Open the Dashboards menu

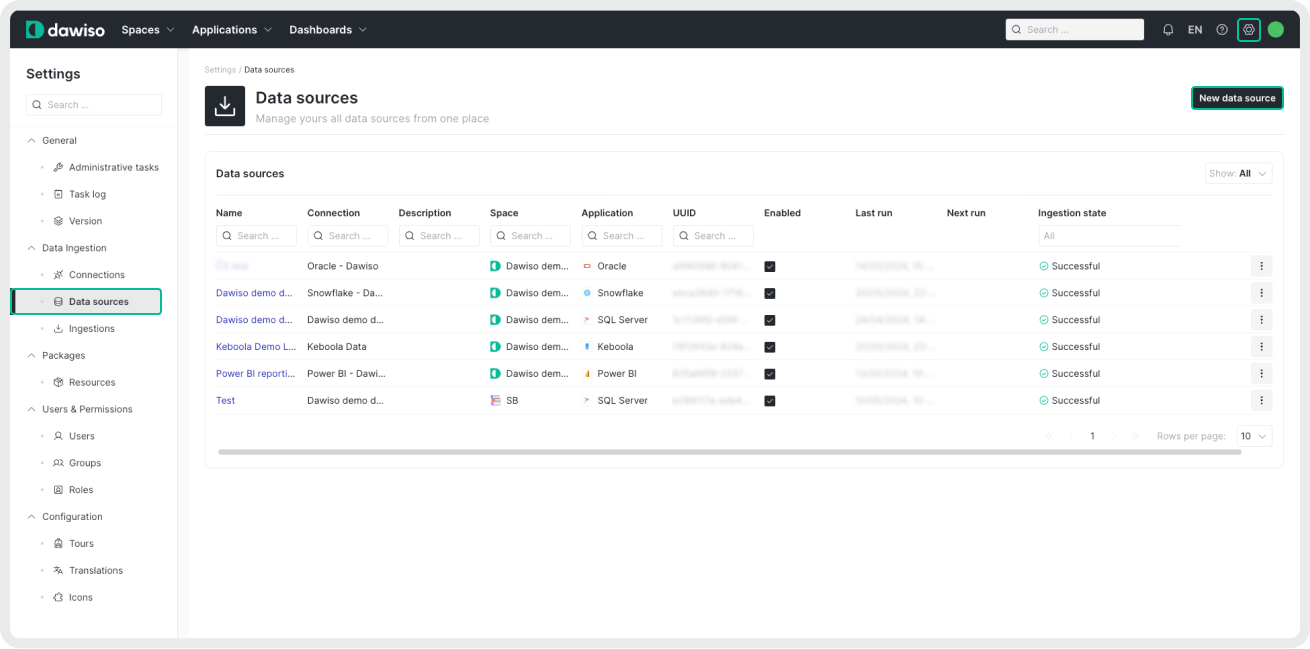click(x=327, y=30)
